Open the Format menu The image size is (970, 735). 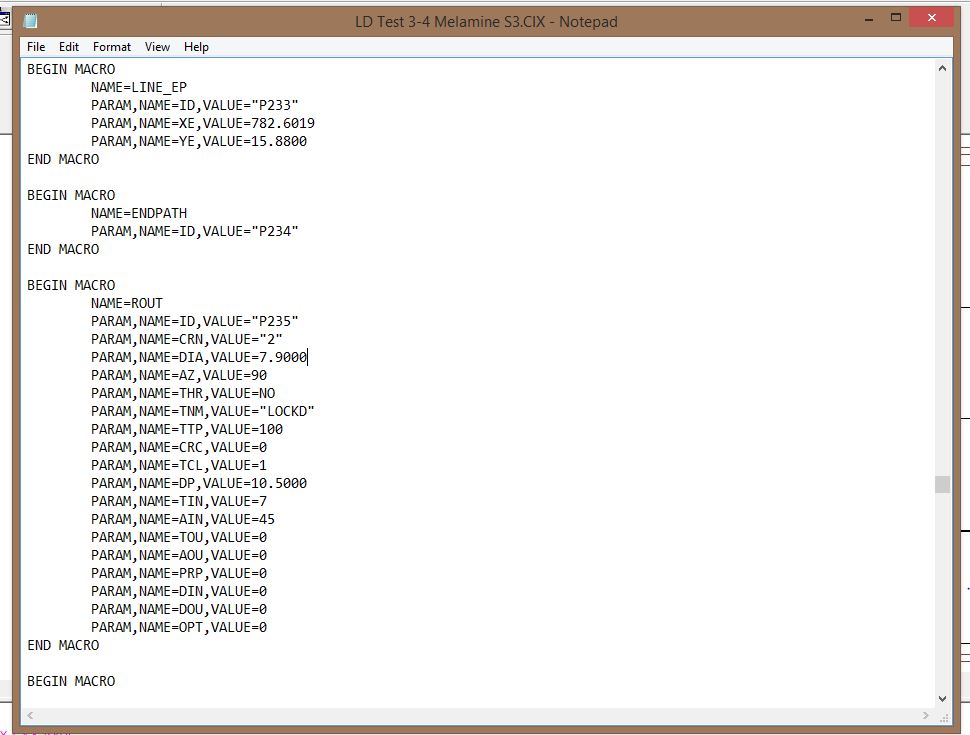tap(112, 47)
